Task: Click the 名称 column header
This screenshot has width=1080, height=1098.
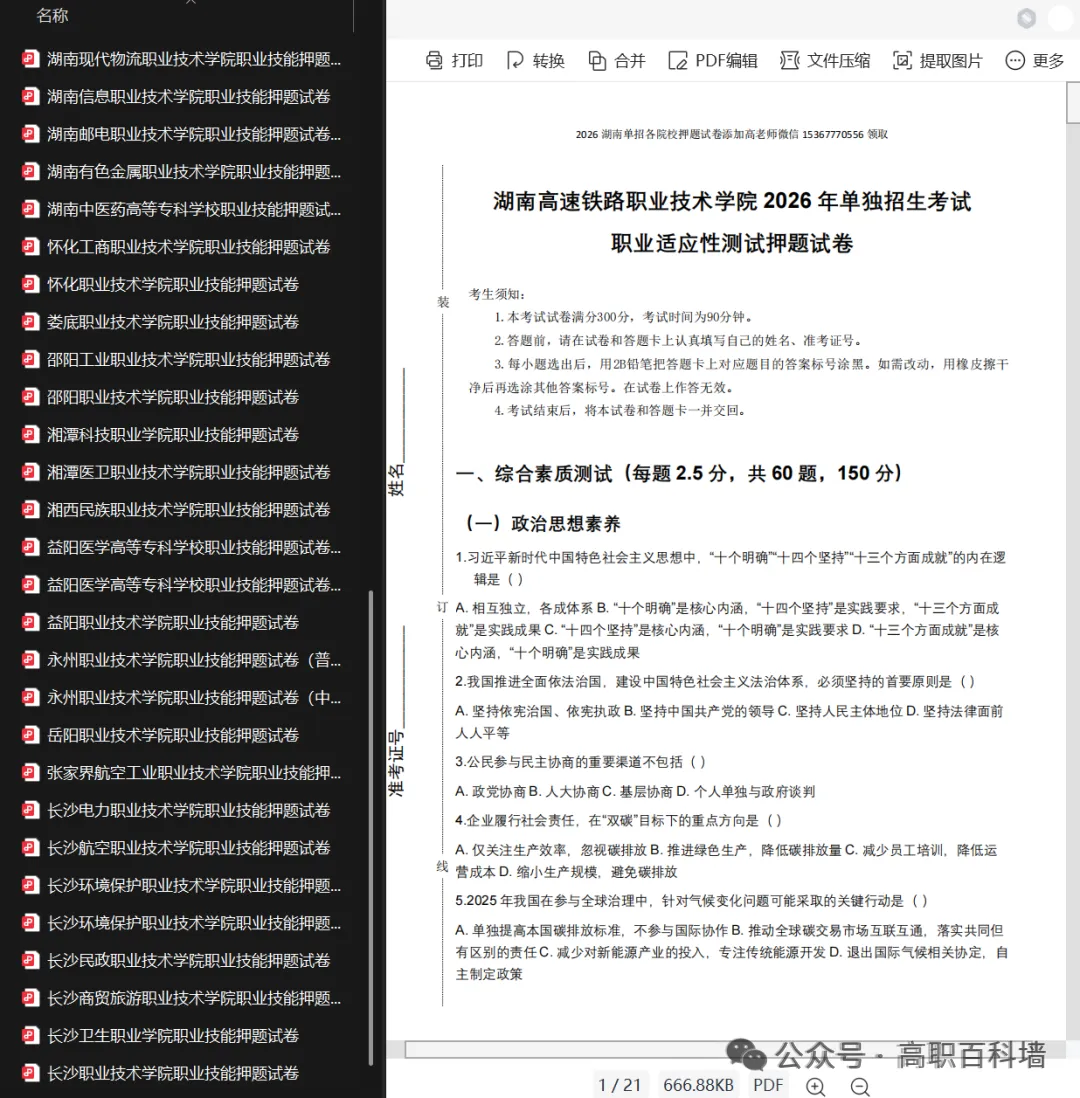Action: [52, 15]
